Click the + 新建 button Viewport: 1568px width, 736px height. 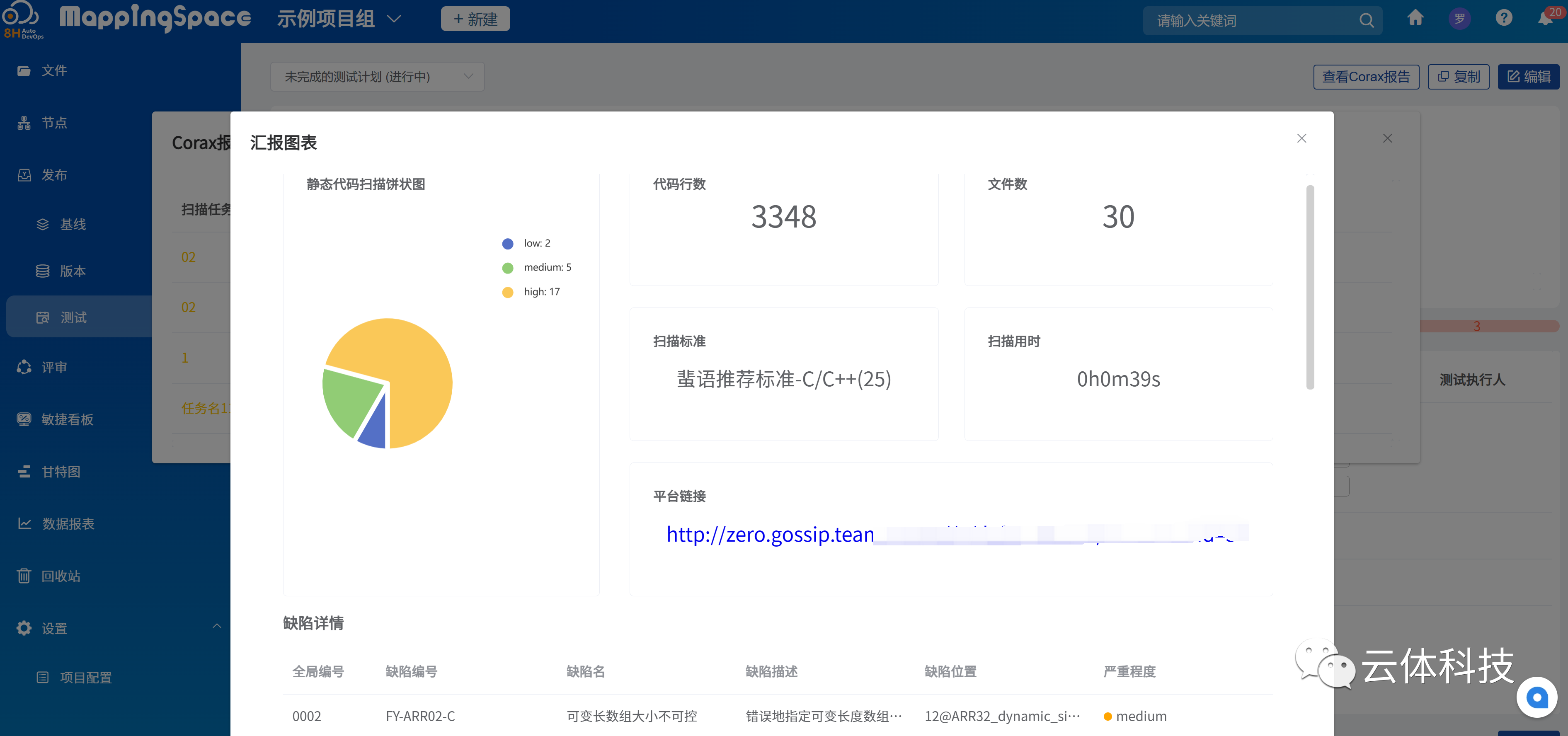point(475,19)
